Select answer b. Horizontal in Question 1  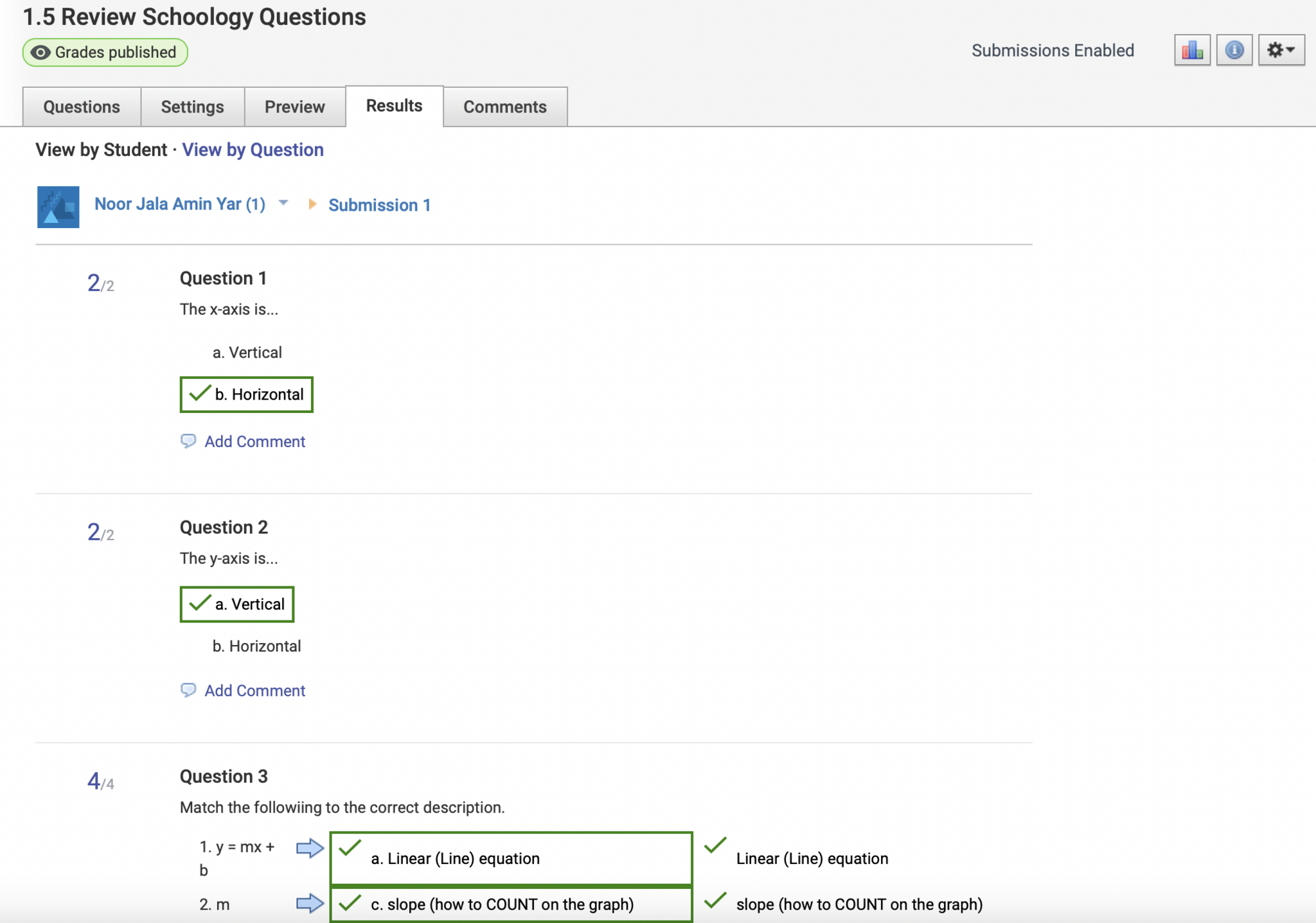247,394
